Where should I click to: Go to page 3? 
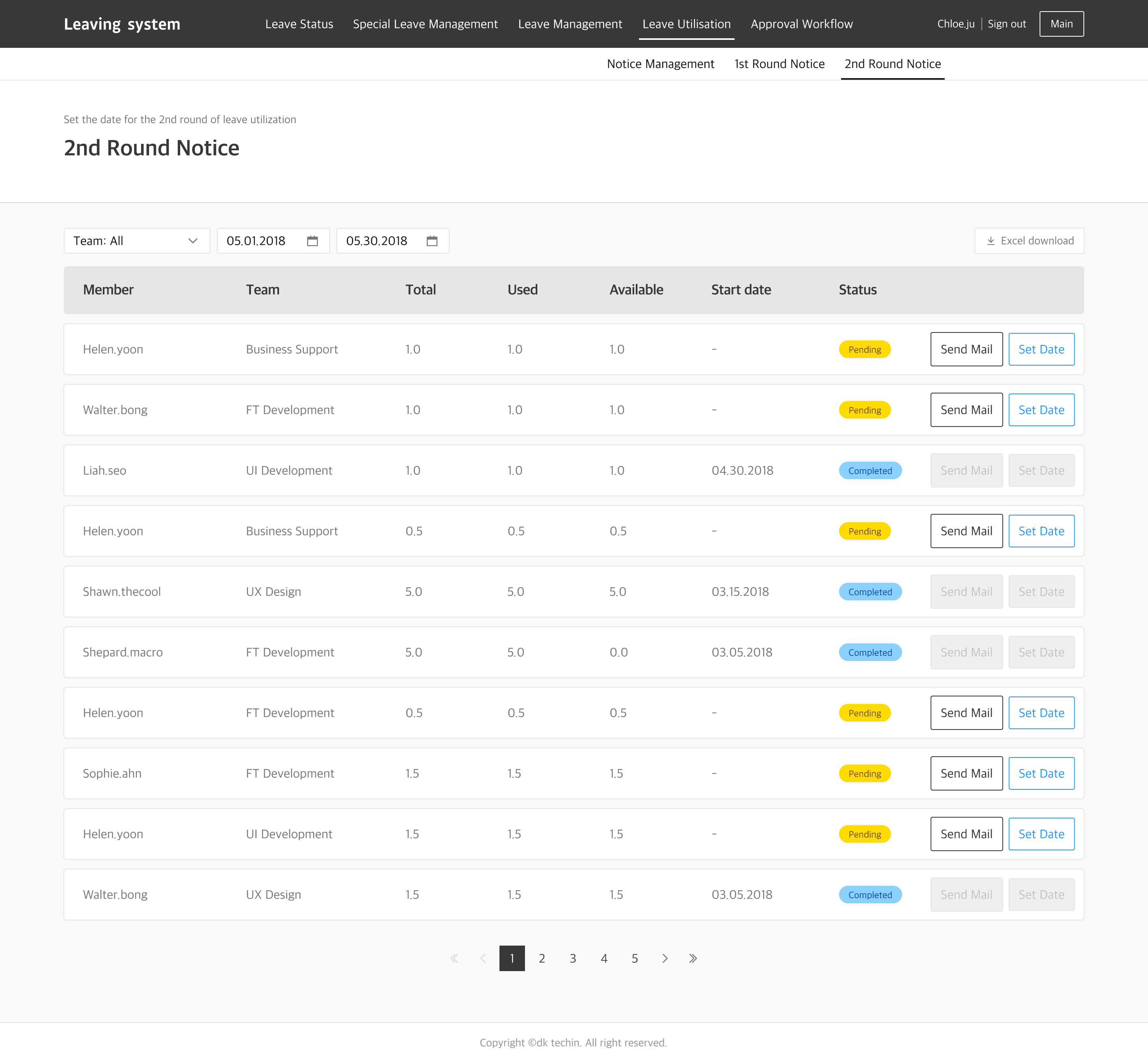(573, 958)
